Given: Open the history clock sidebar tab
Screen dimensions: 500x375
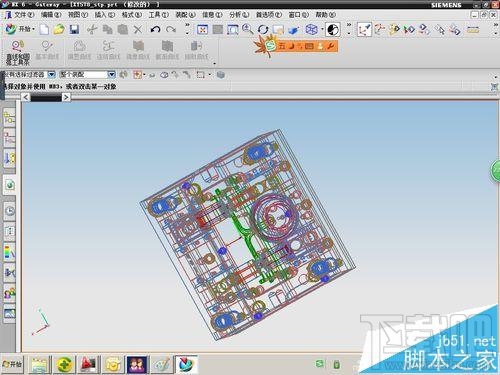Looking at the screenshot, I should click(10, 211).
